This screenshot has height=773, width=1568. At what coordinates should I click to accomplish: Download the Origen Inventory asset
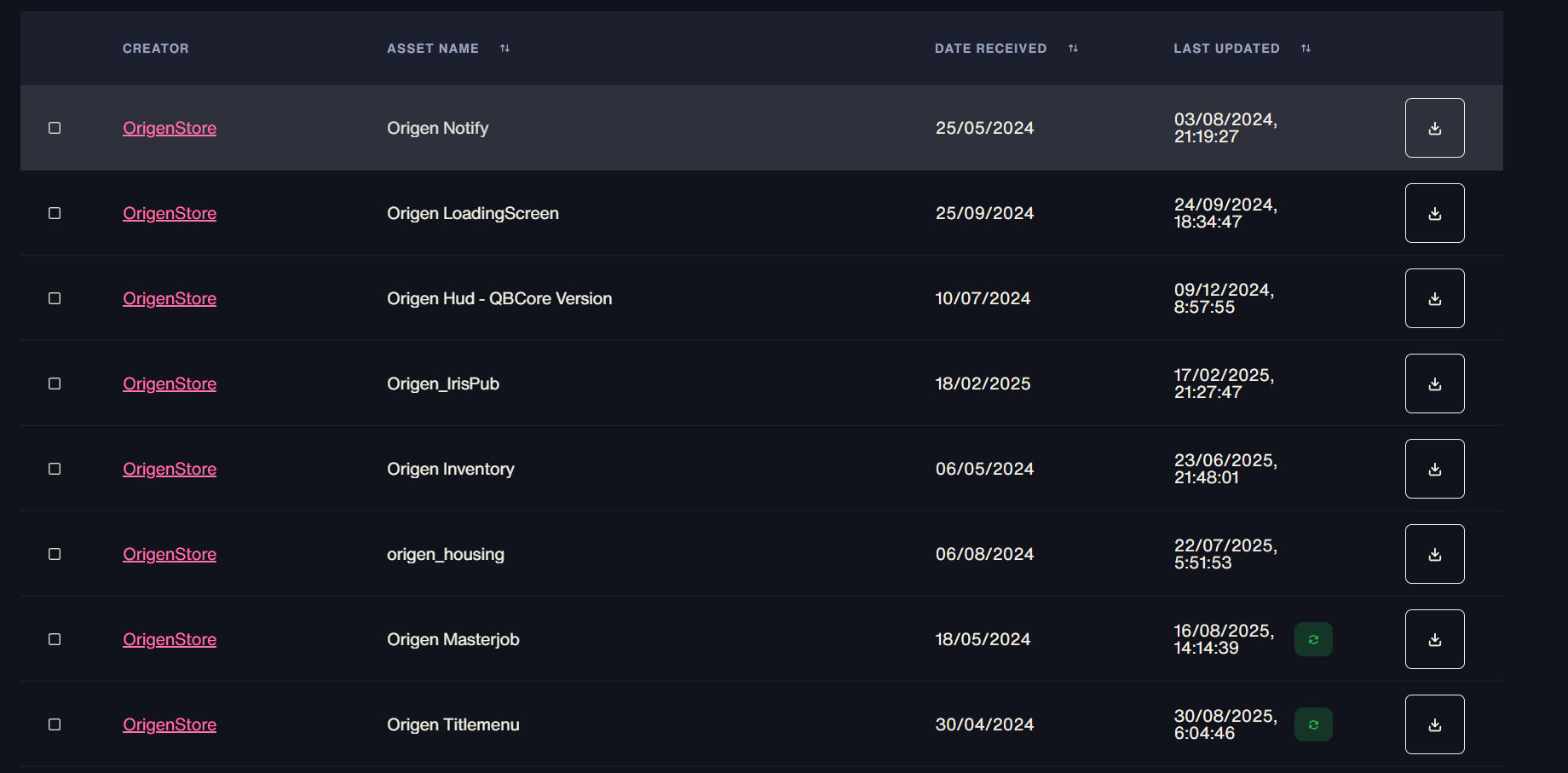(1434, 469)
